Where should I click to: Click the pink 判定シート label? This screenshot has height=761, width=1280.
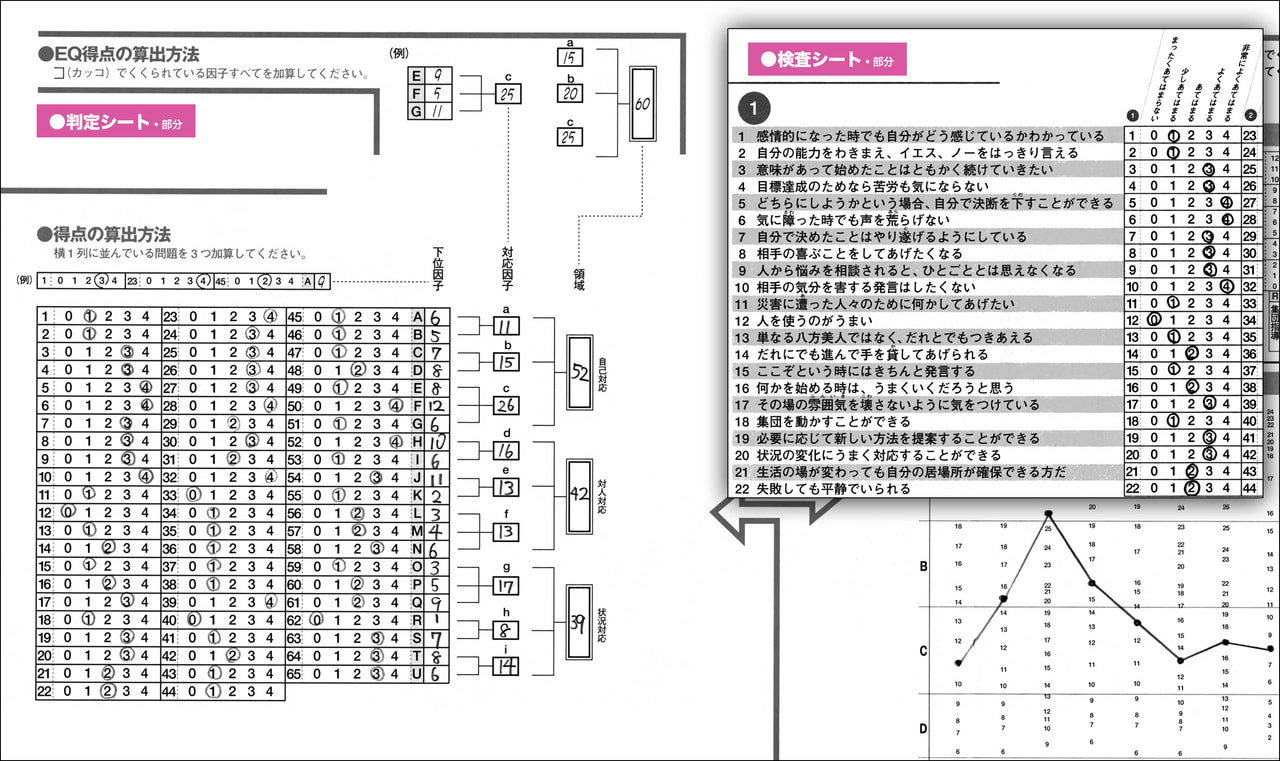pos(115,121)
